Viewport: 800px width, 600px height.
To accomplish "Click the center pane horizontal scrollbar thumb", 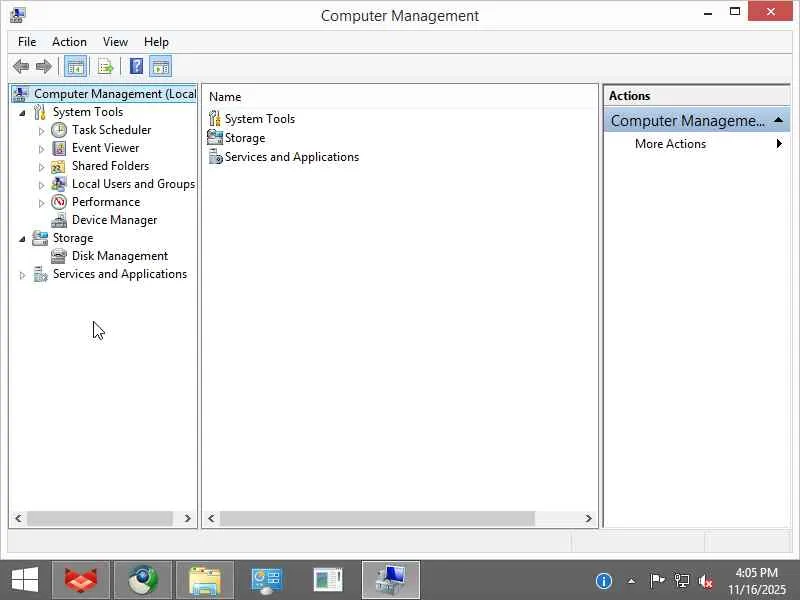I will tap(378, 518).
